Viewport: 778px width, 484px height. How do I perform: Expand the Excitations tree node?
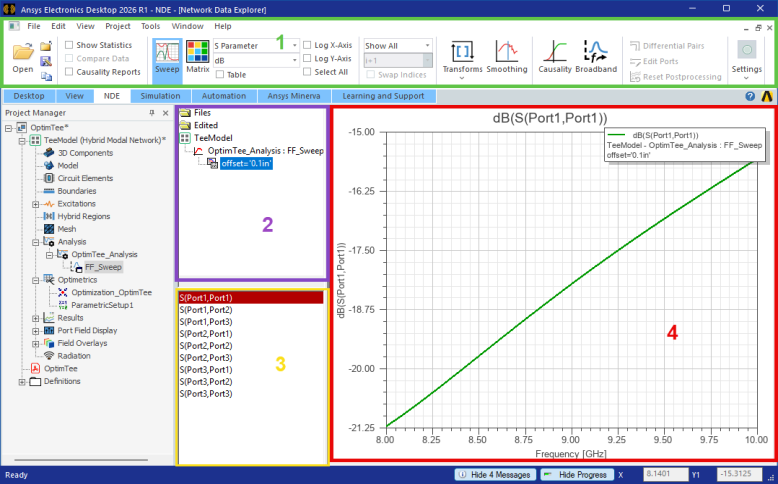point(36,204)
